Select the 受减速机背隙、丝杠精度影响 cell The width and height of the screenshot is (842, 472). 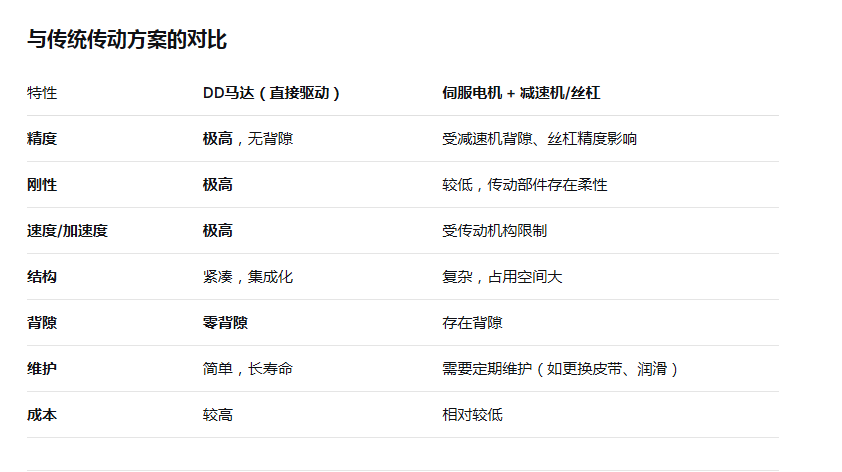click(x=539, y=139)
